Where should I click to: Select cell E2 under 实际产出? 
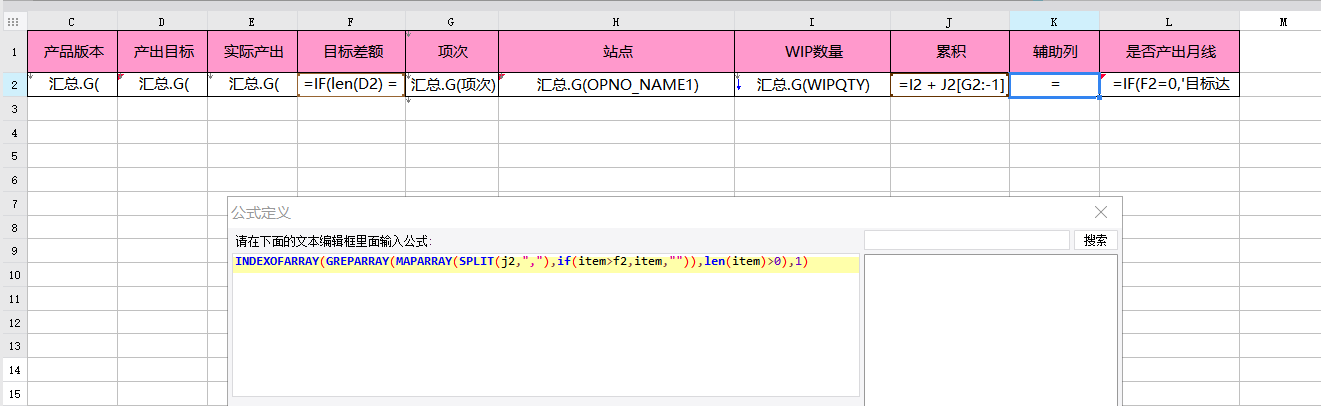pos(252,85)
